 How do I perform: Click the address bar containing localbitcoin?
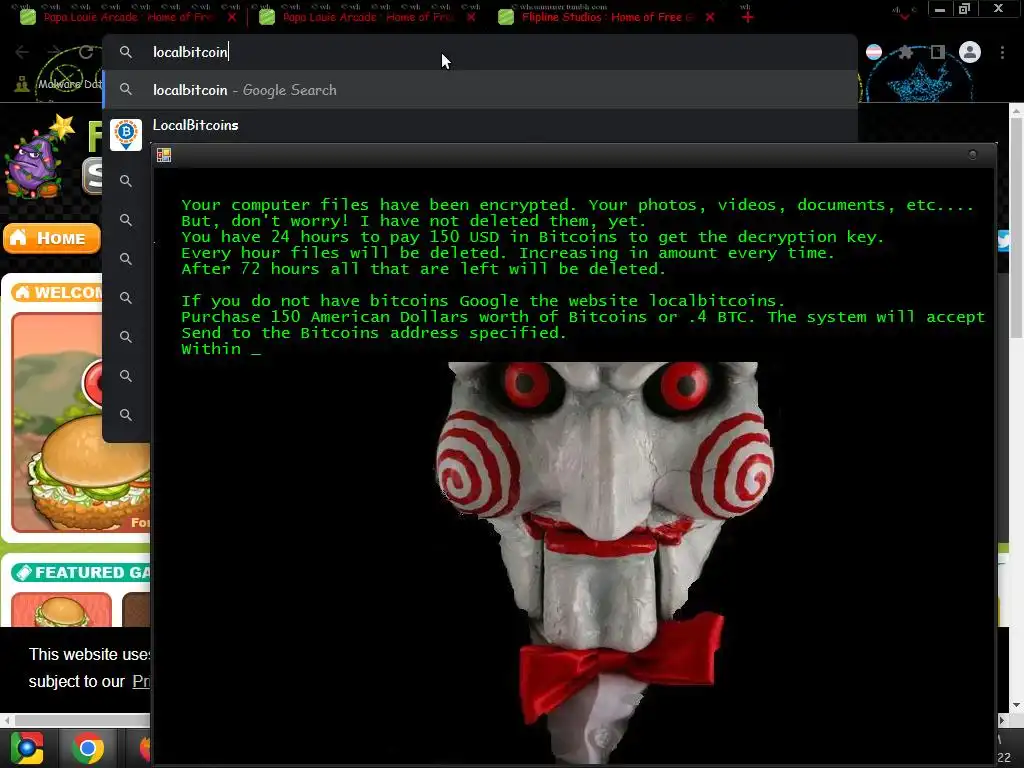480,52
